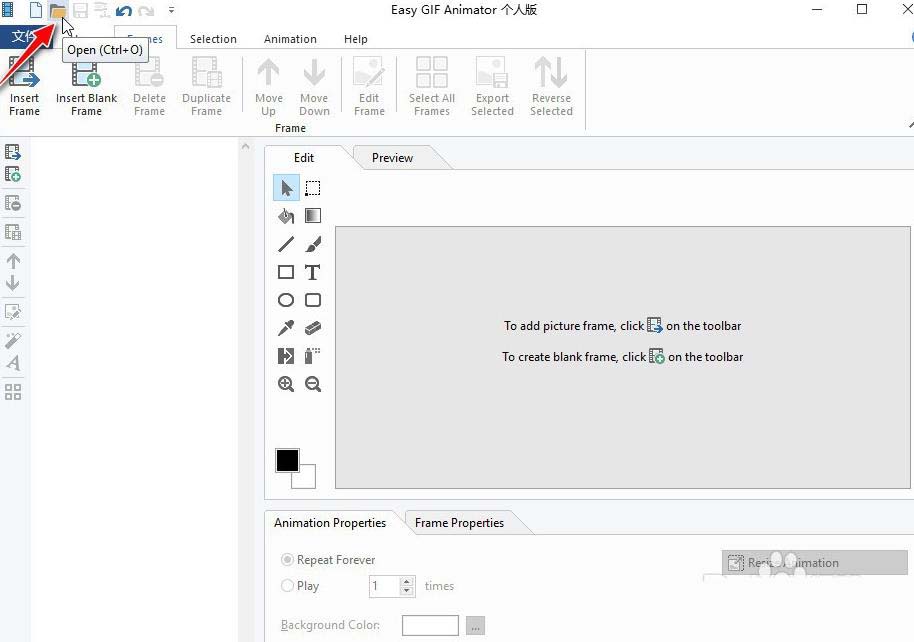This screenshot has height=642, width=914.
Task: Select the eyedropper color picker tool
Action: point(286,328)
